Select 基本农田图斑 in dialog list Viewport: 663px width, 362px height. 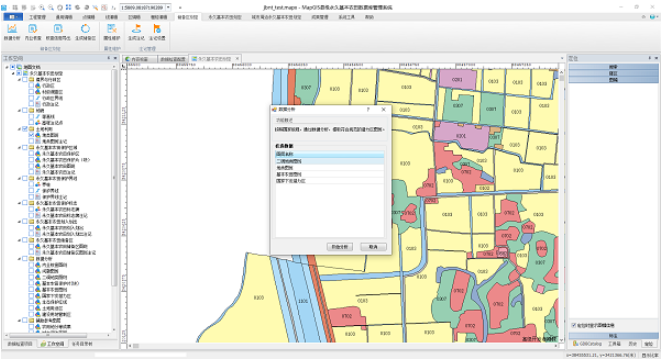click(329, 174)
